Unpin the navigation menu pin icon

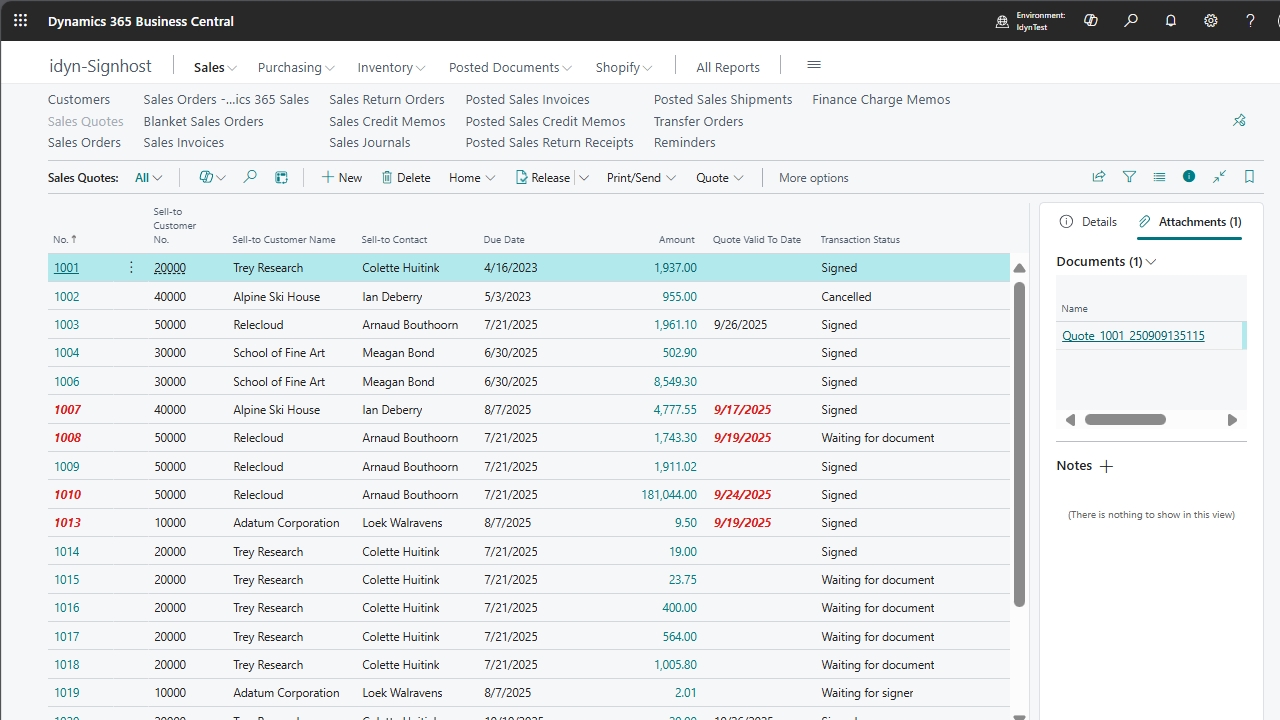click(x=1239, y=121)
